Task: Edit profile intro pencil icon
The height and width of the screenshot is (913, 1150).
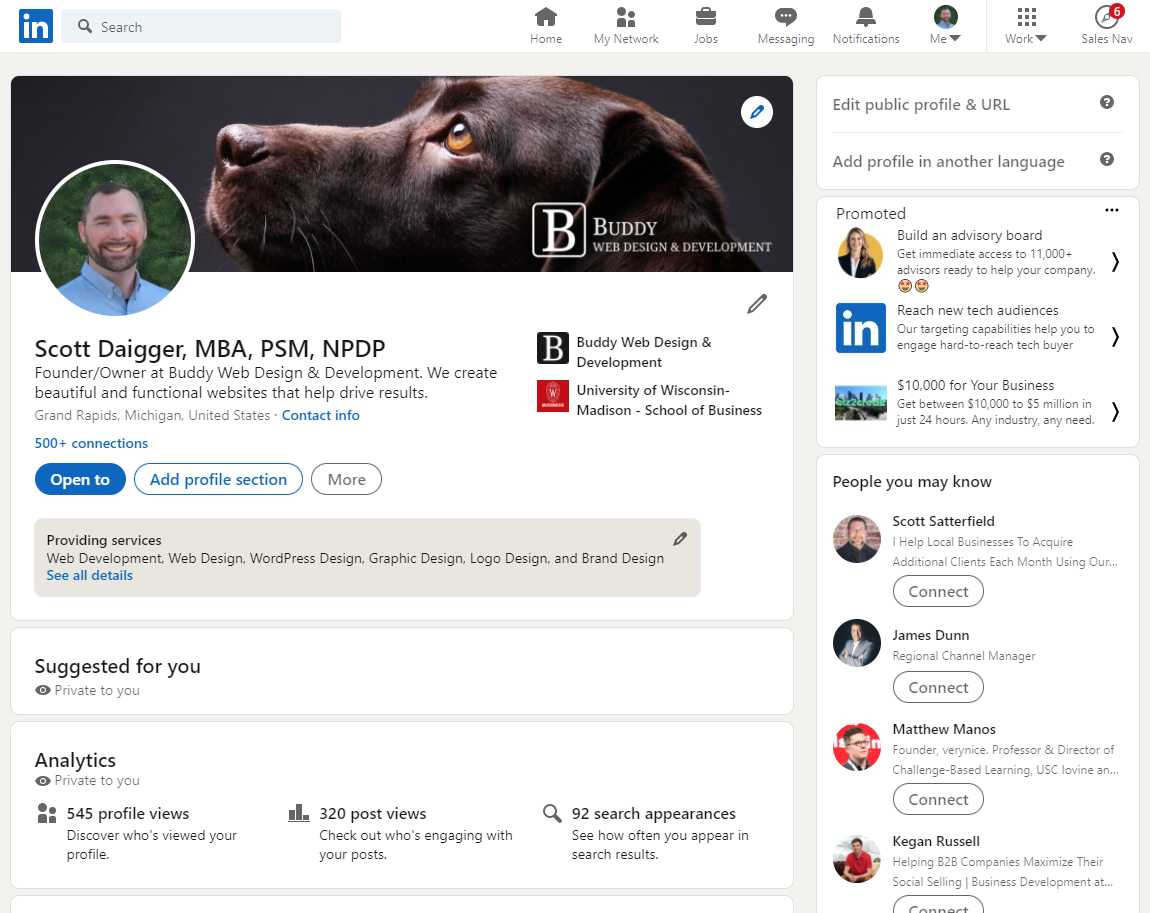Action: click(757, 304)
